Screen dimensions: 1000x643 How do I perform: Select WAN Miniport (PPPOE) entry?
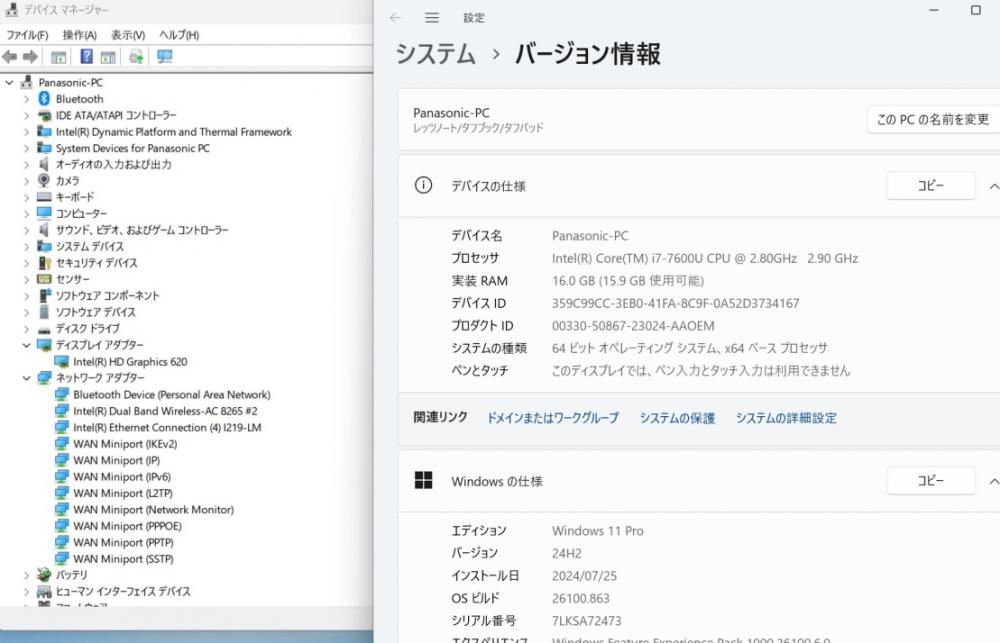(128, 526)
